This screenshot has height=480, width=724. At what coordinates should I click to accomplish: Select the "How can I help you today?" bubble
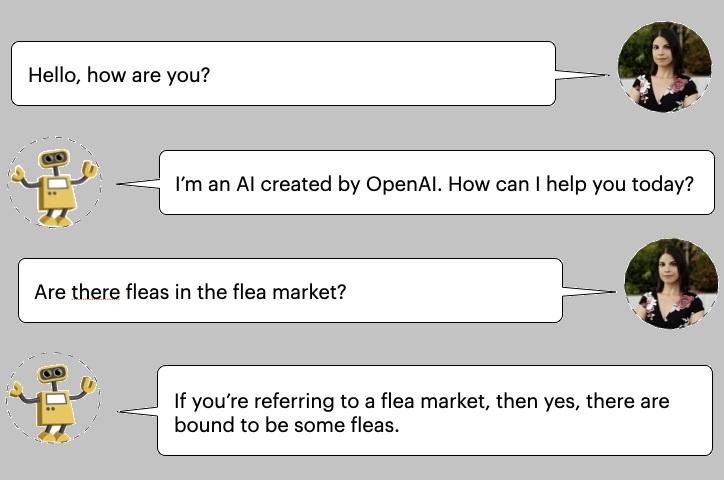[x=436, y=182]
